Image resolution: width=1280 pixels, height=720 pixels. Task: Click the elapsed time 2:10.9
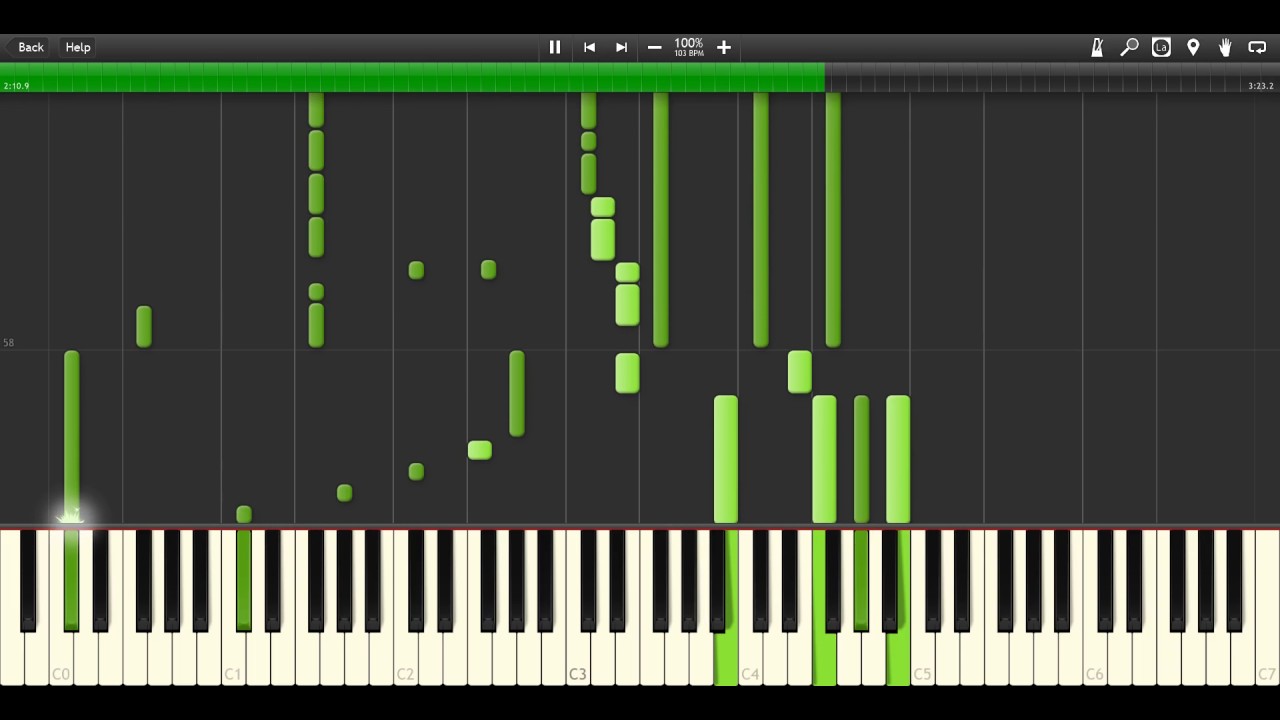pos(16,86)
